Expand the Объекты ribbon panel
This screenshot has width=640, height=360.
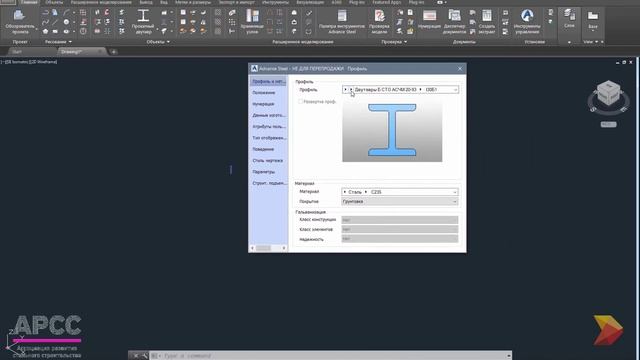(x=158, y=42)
